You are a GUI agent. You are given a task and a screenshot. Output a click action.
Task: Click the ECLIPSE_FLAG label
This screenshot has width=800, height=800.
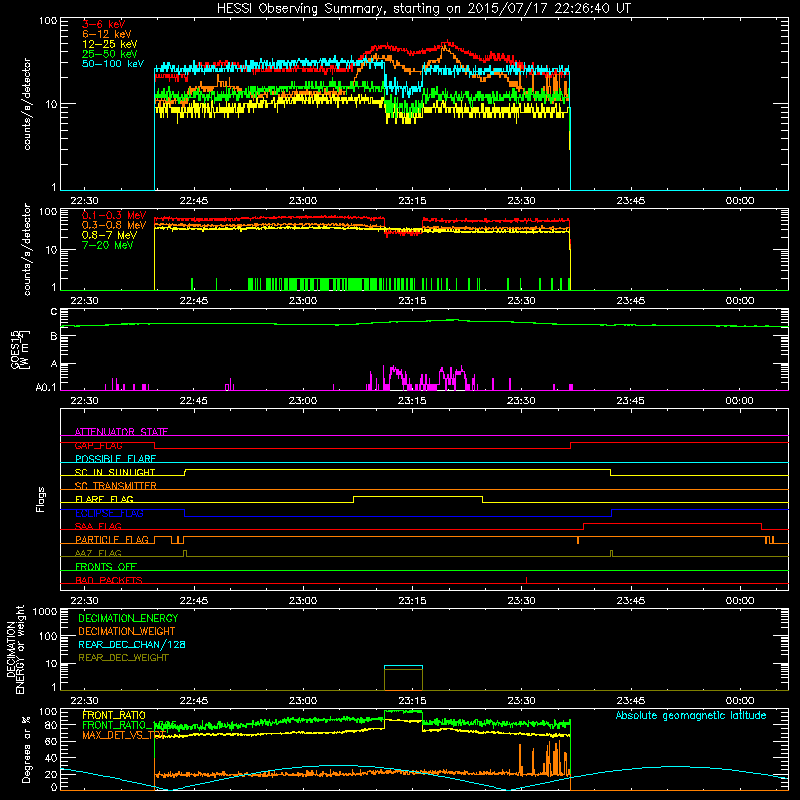point(110,513)
